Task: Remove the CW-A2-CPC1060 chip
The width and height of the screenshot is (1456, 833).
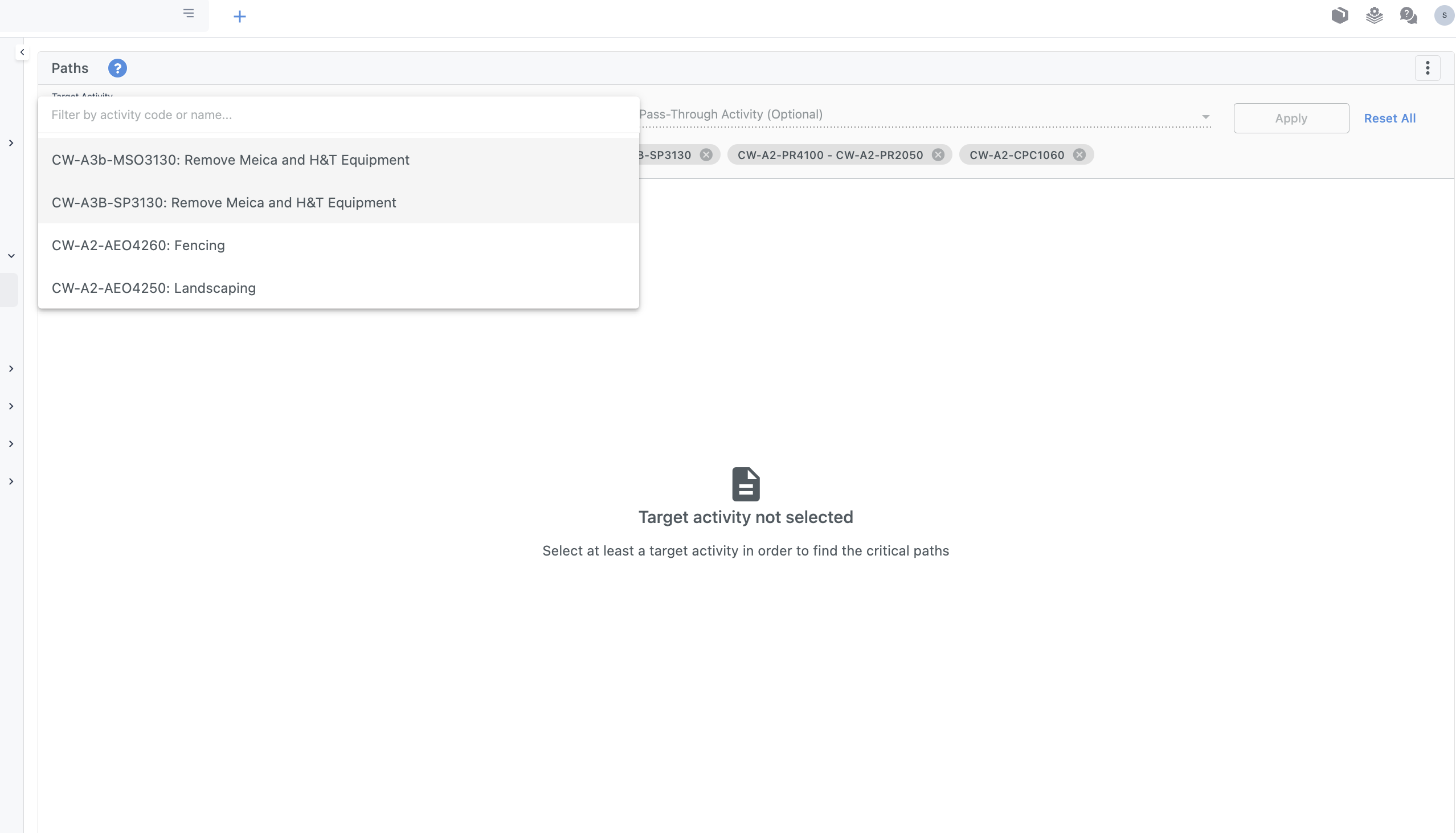Action: point(1079,155)
